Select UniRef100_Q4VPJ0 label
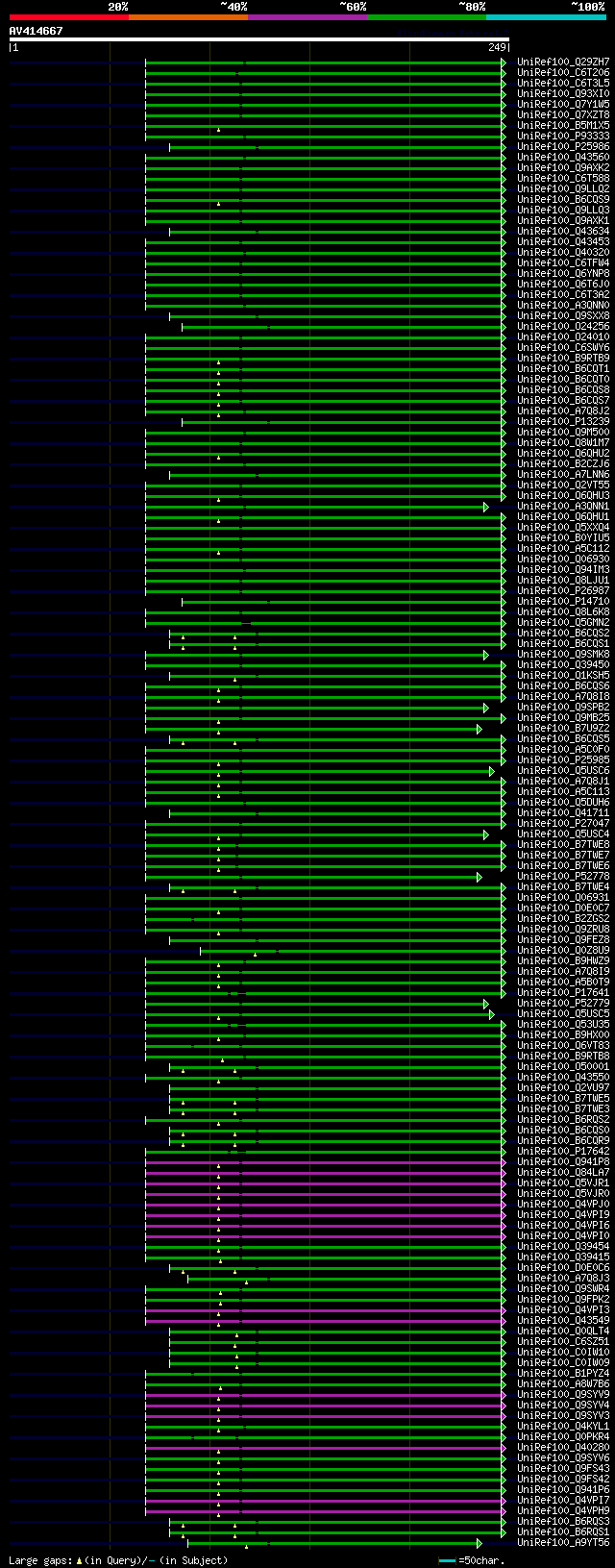Screen dimensions: 615x1568 coord(563,1205)
